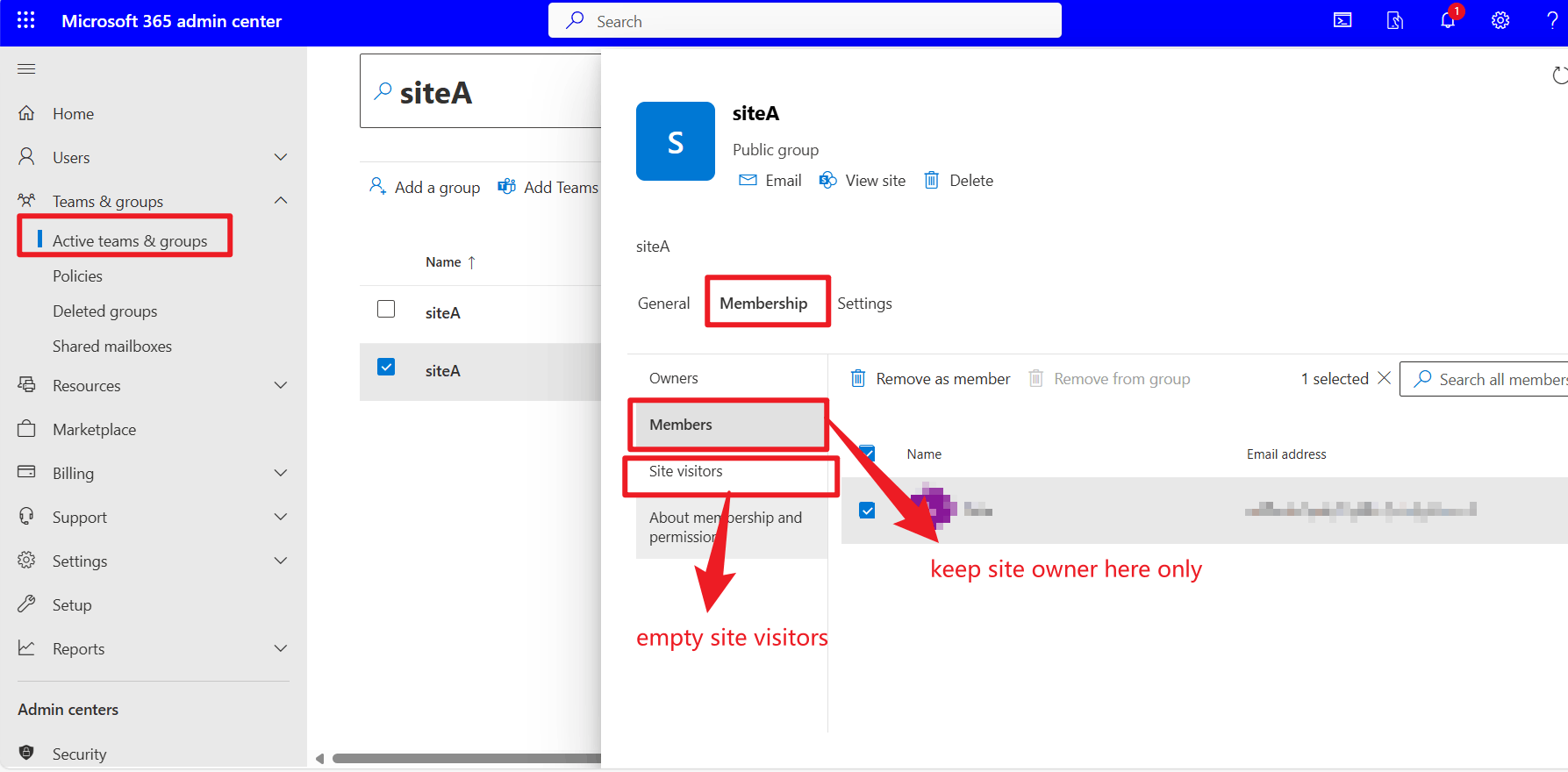Click the Email envelope icon
Screen dimensions: 1568x772
[748, 180]
